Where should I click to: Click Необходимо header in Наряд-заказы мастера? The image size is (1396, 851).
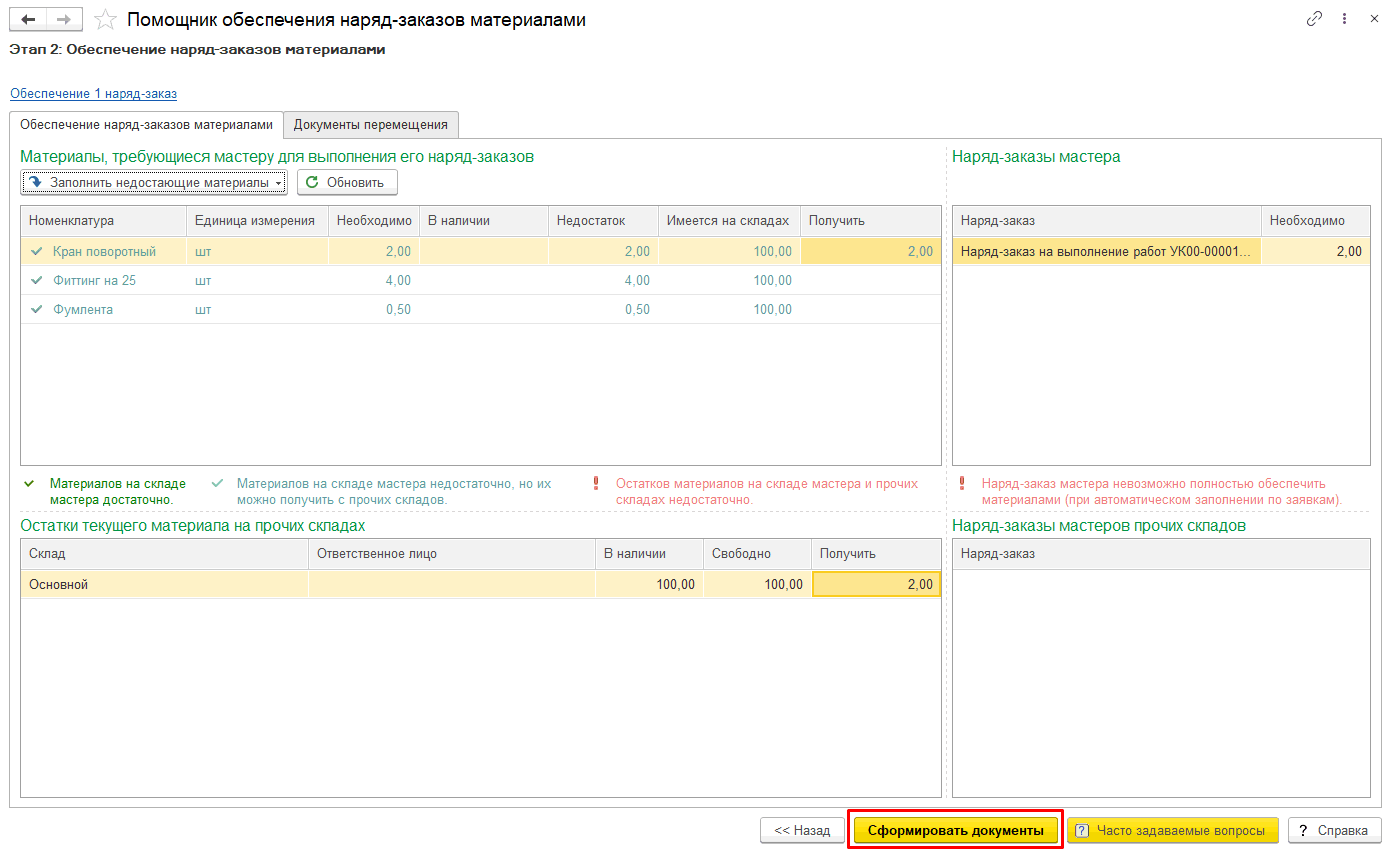pos(1316,221)
